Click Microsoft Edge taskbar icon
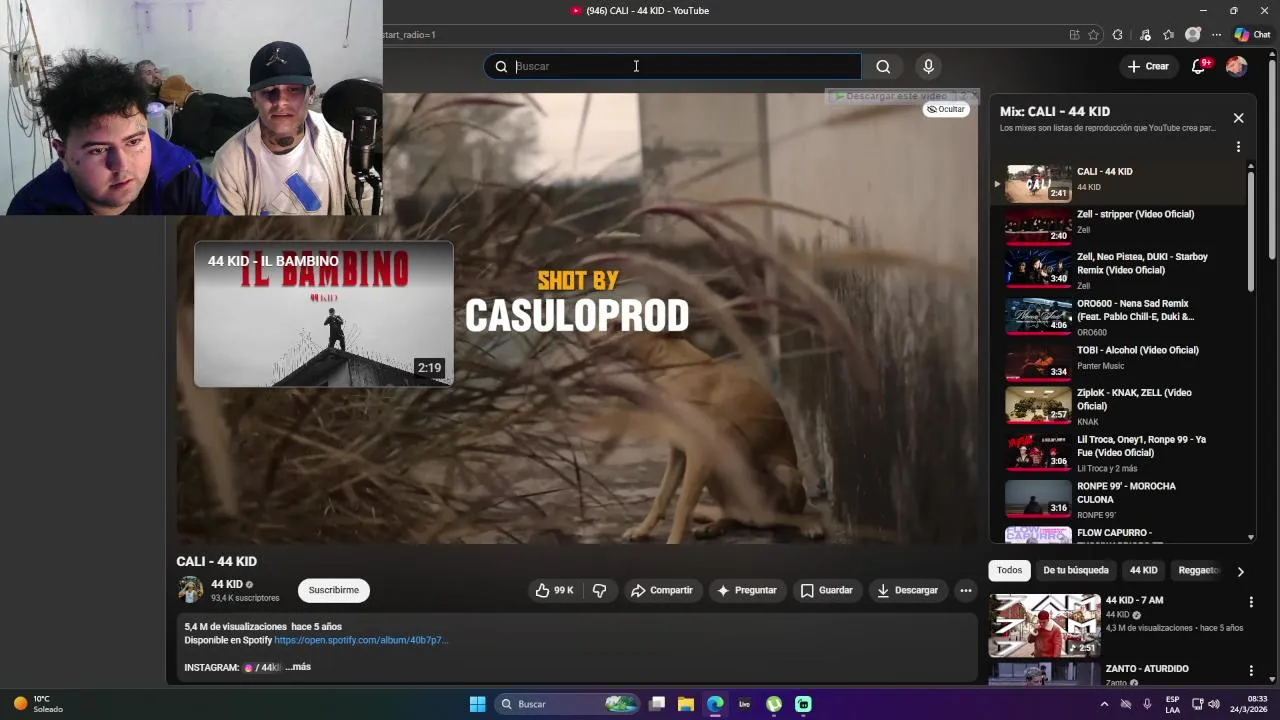1280x720 pixels. [715, 704]
